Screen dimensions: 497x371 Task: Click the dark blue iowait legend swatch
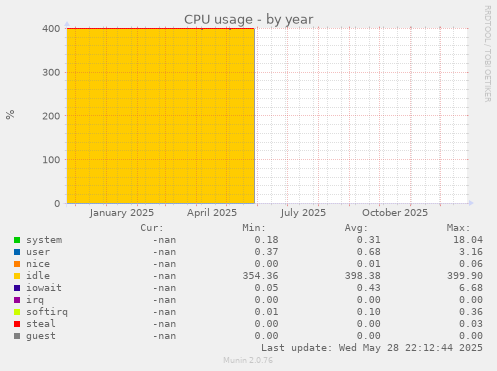17,288
